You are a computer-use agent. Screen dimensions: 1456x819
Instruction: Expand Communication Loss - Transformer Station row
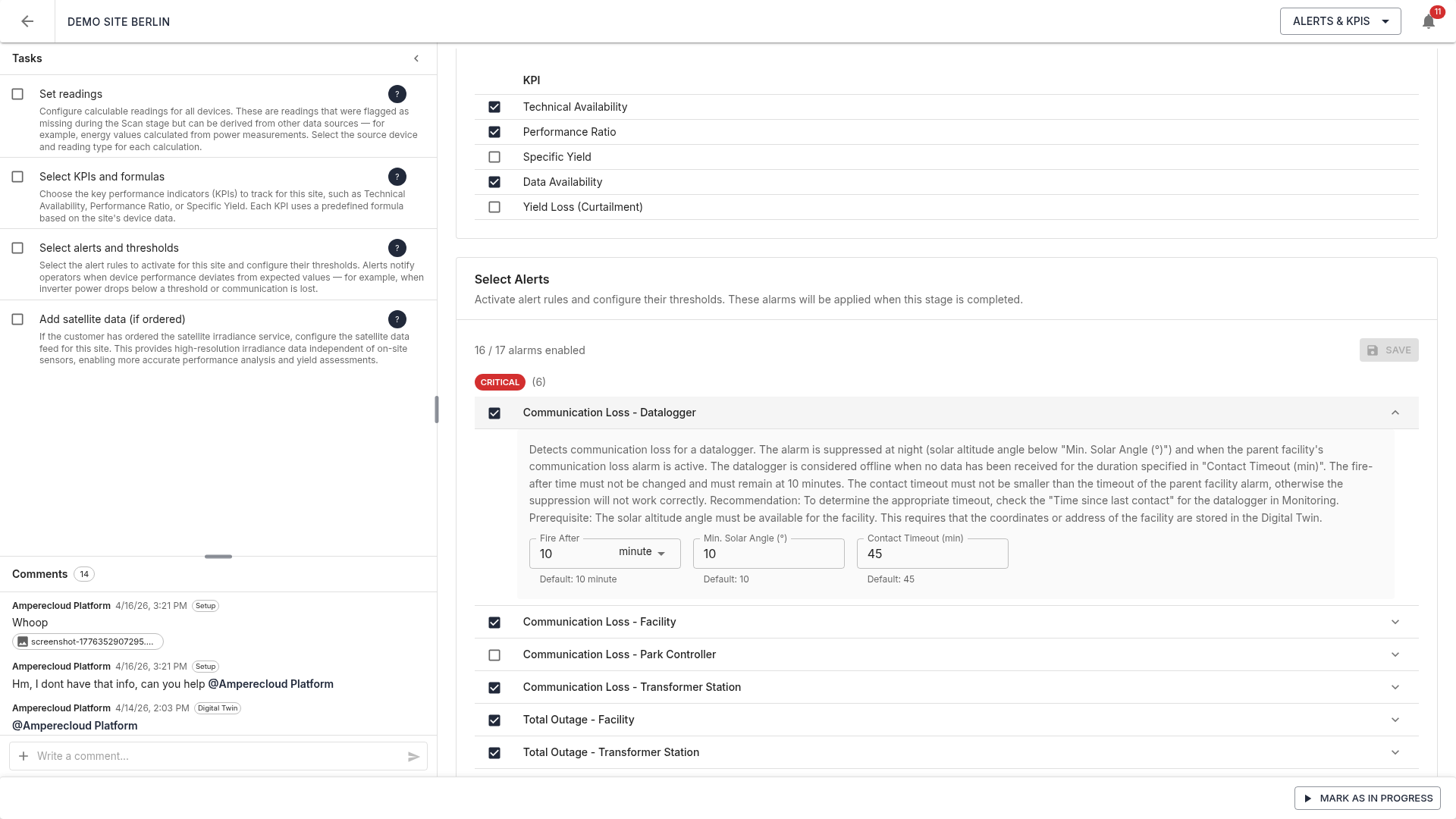pos(1395,687)
